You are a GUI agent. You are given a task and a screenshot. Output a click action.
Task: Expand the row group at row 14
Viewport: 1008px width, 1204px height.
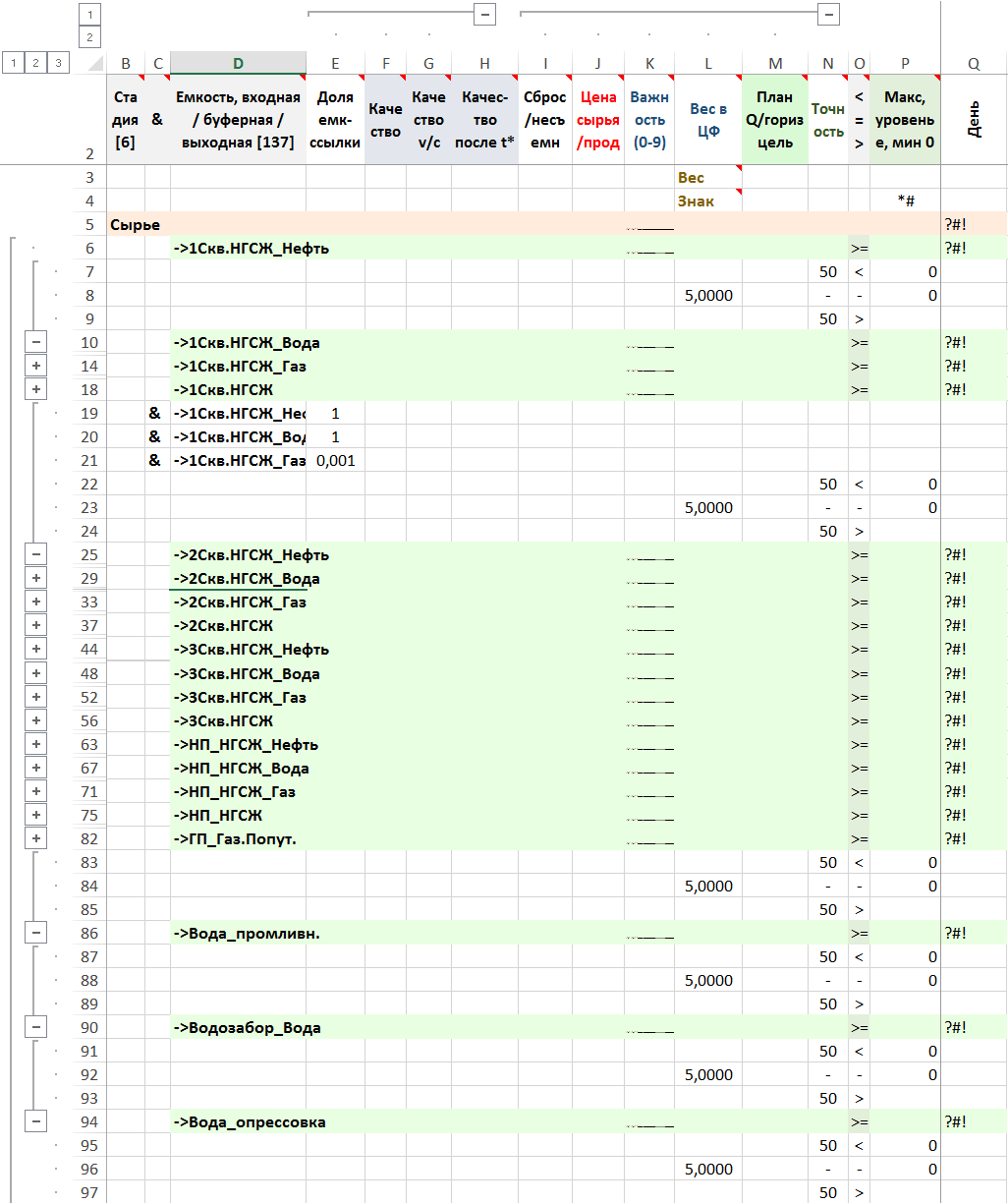click(36, 366)
